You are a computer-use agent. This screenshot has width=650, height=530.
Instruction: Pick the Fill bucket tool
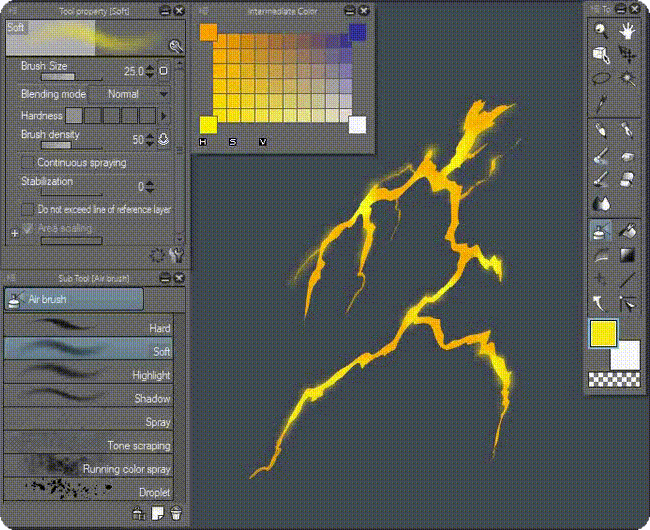click(x=628, y=231)
